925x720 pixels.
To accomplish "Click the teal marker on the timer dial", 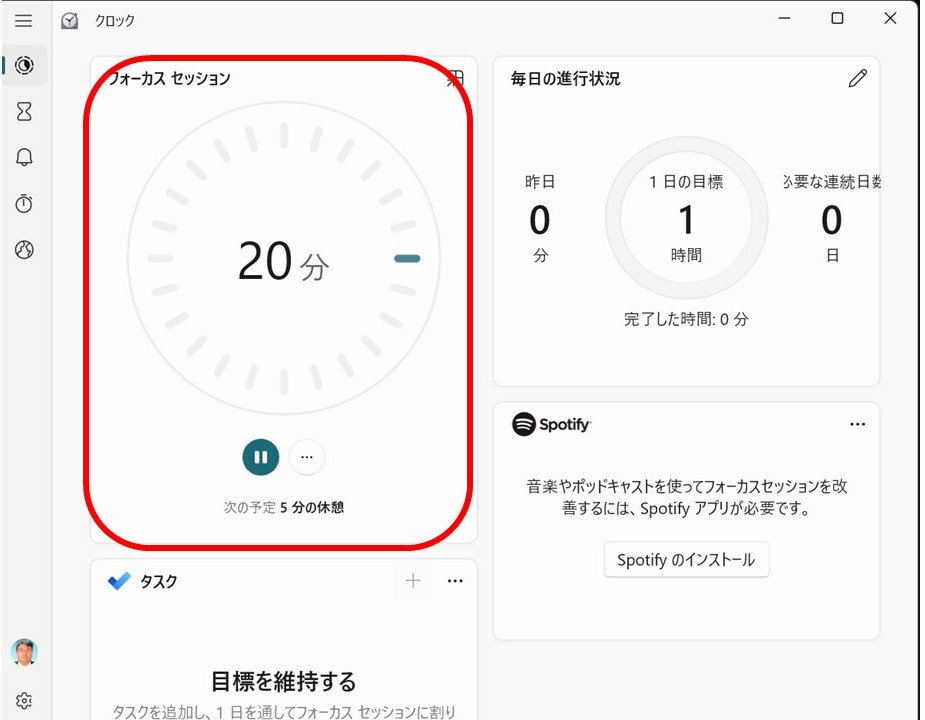I will tap(407, 259).
